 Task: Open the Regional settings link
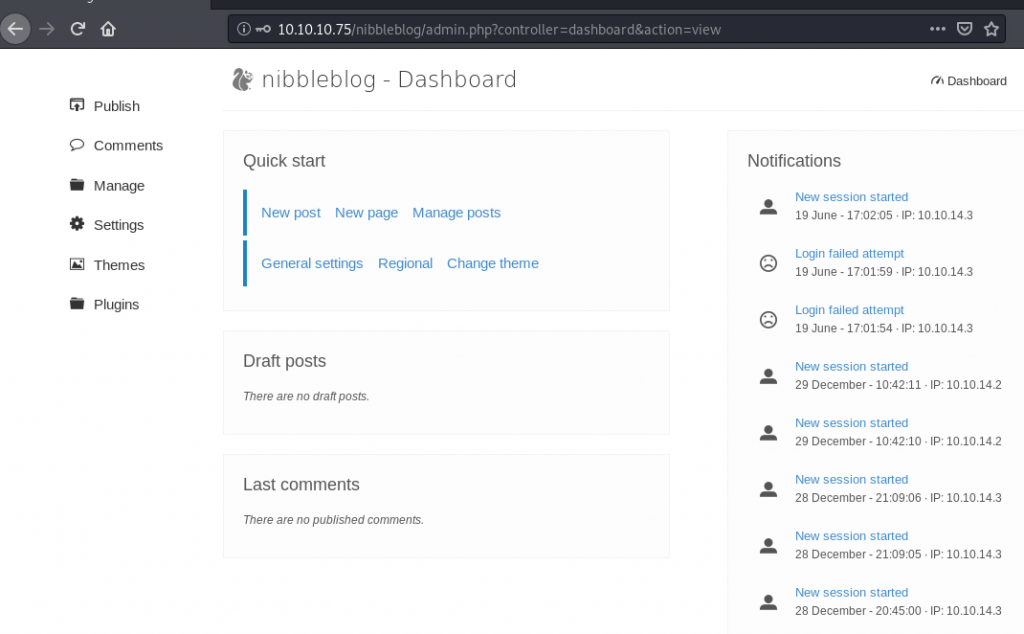pos(405,263)
